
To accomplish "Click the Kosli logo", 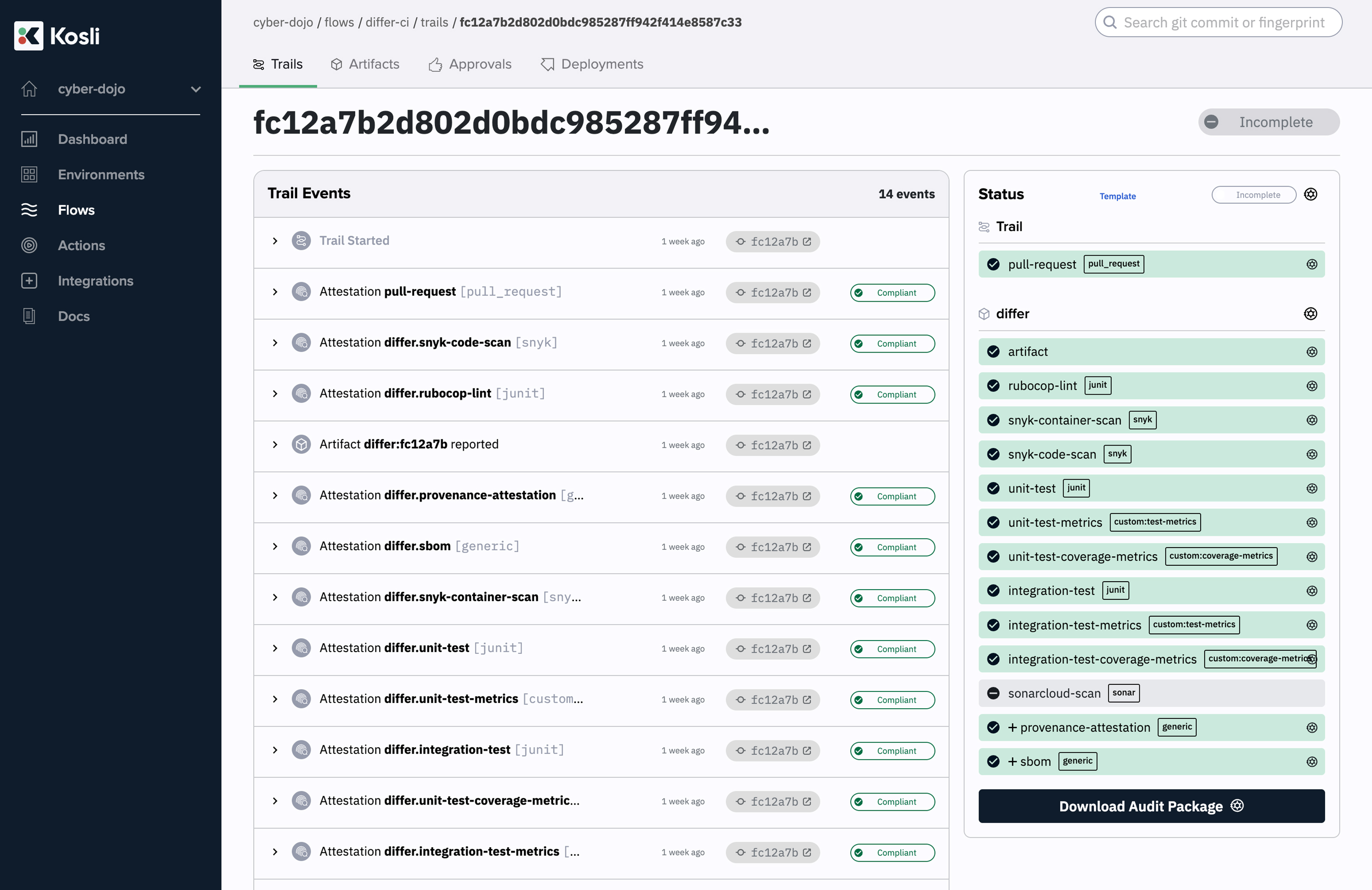I will click(57, 36).
